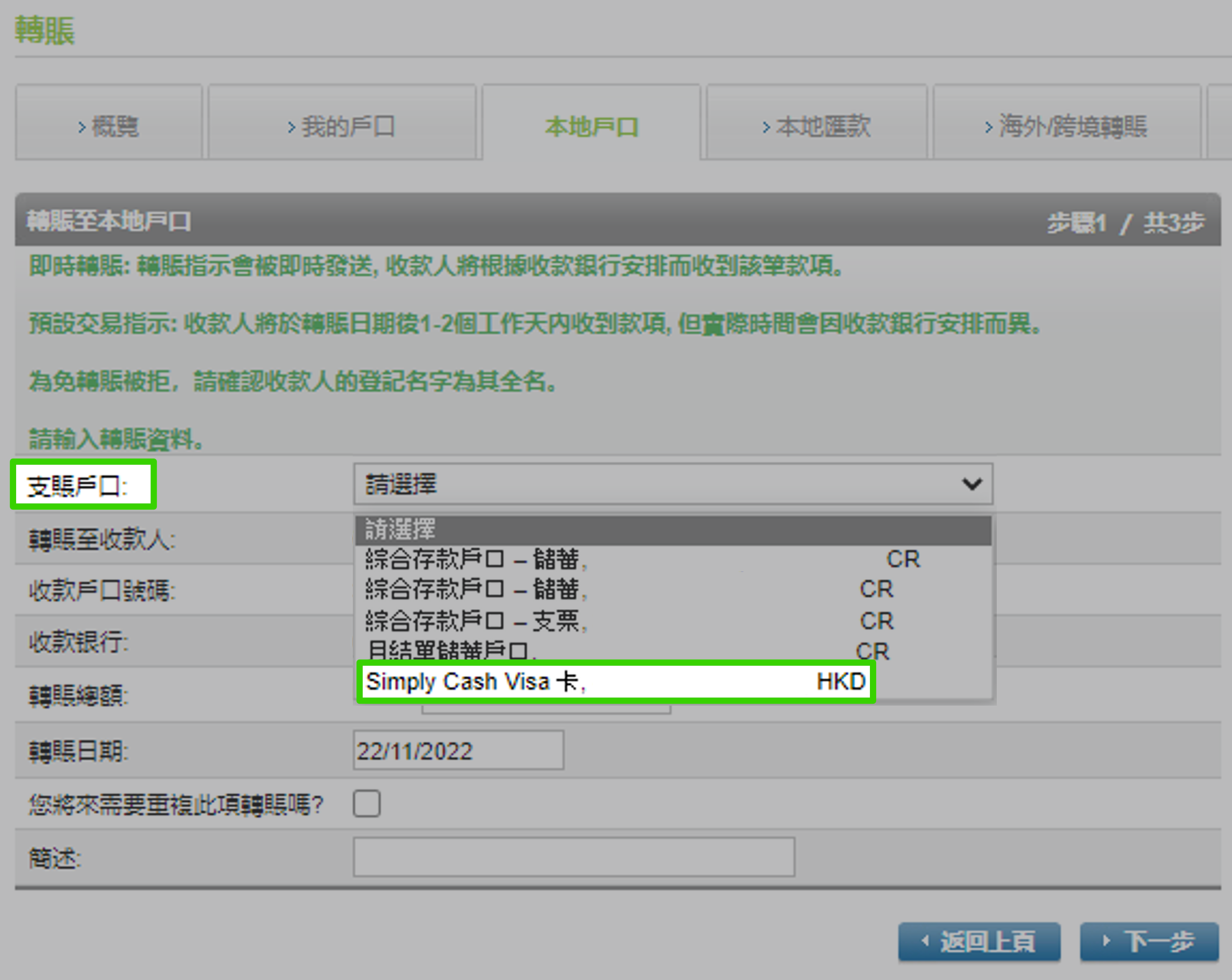The image size is (1232, 980).
Task: Enable the repeat transfer checkbox
Action: [x=366, y=804]
